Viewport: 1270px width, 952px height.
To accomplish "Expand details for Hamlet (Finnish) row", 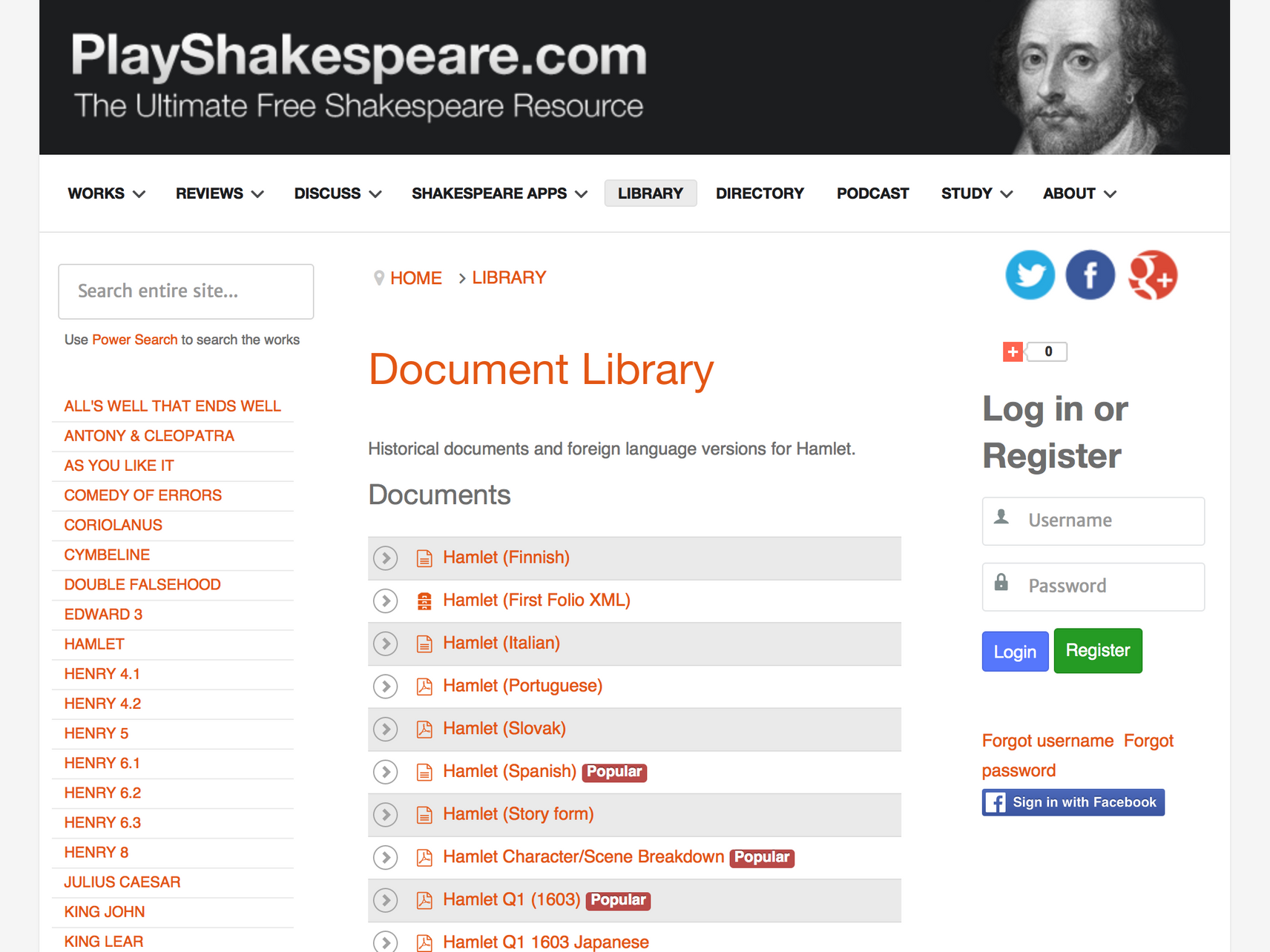I will 386,558.
